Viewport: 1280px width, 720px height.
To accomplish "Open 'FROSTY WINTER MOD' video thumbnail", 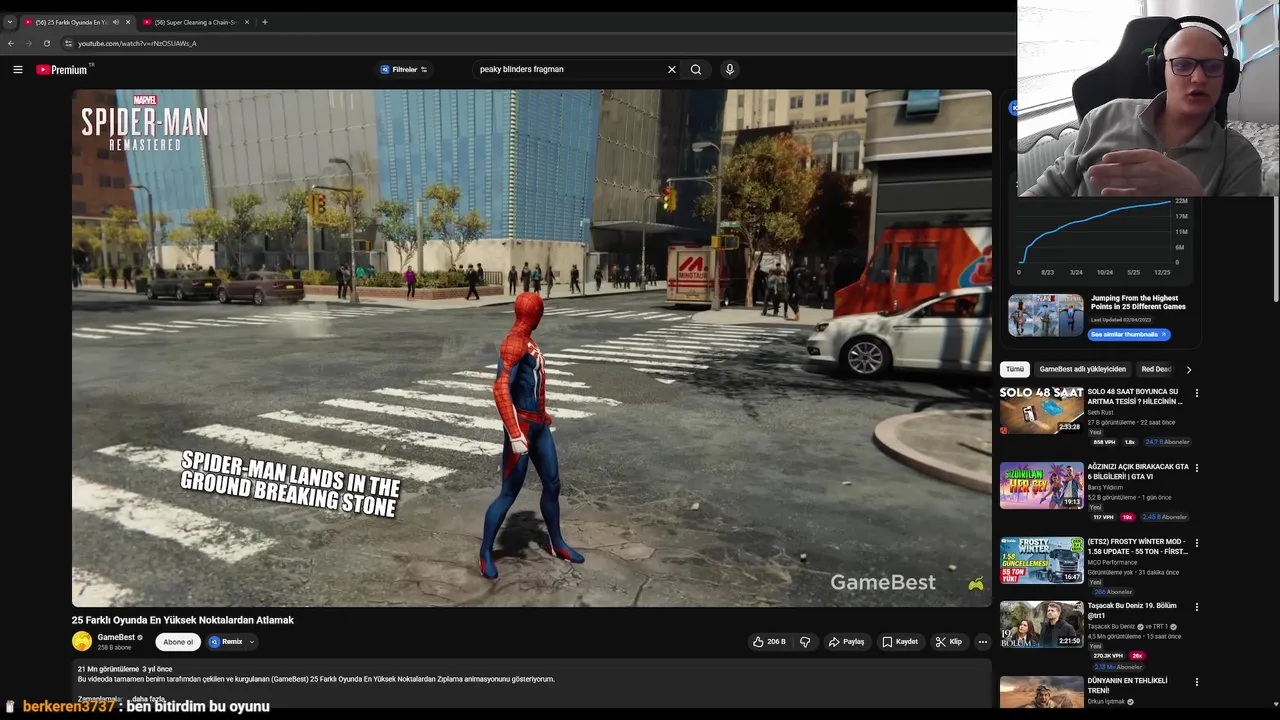I will (x=1042, y=560).
